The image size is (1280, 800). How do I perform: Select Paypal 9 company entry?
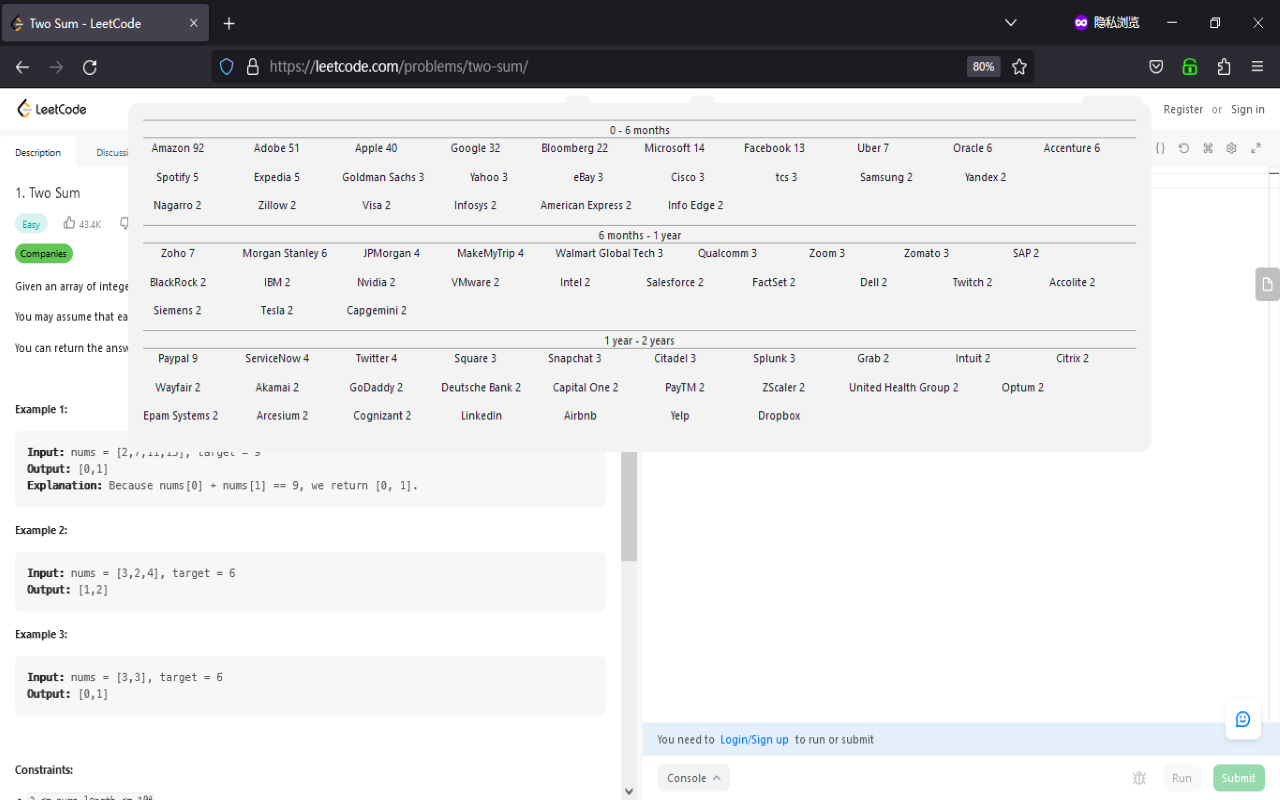pos(178,358)
